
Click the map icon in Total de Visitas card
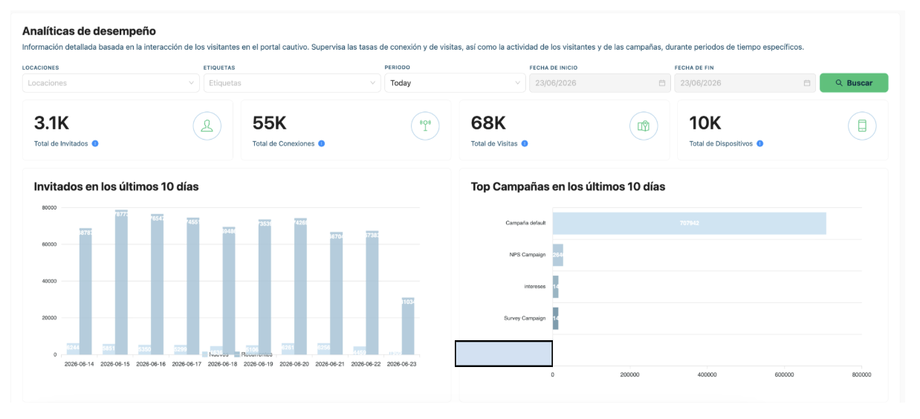(x=644, y=126)
